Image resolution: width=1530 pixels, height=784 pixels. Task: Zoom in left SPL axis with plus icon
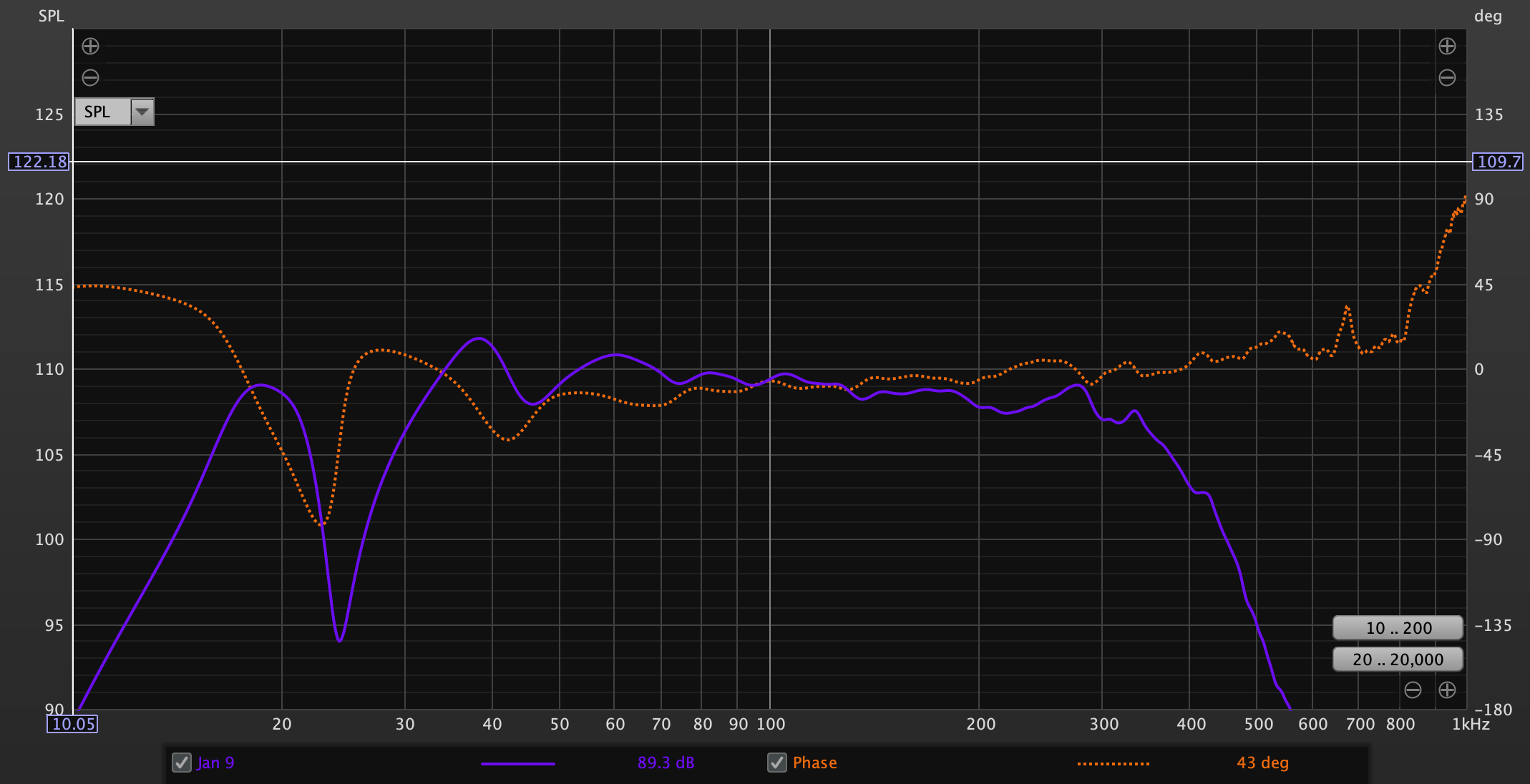click(90, 46)
